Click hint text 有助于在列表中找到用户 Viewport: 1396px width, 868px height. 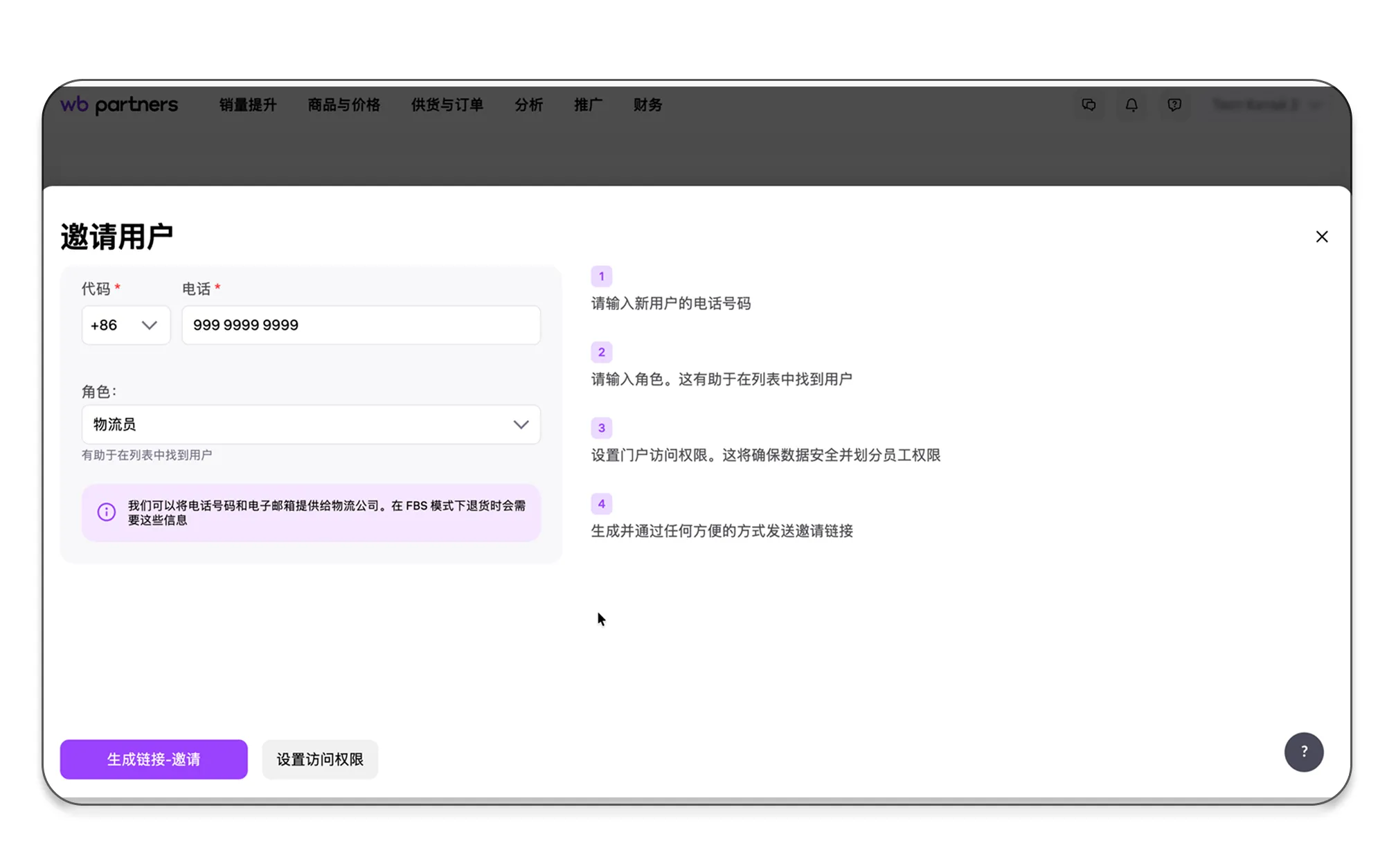pos(147,455)
